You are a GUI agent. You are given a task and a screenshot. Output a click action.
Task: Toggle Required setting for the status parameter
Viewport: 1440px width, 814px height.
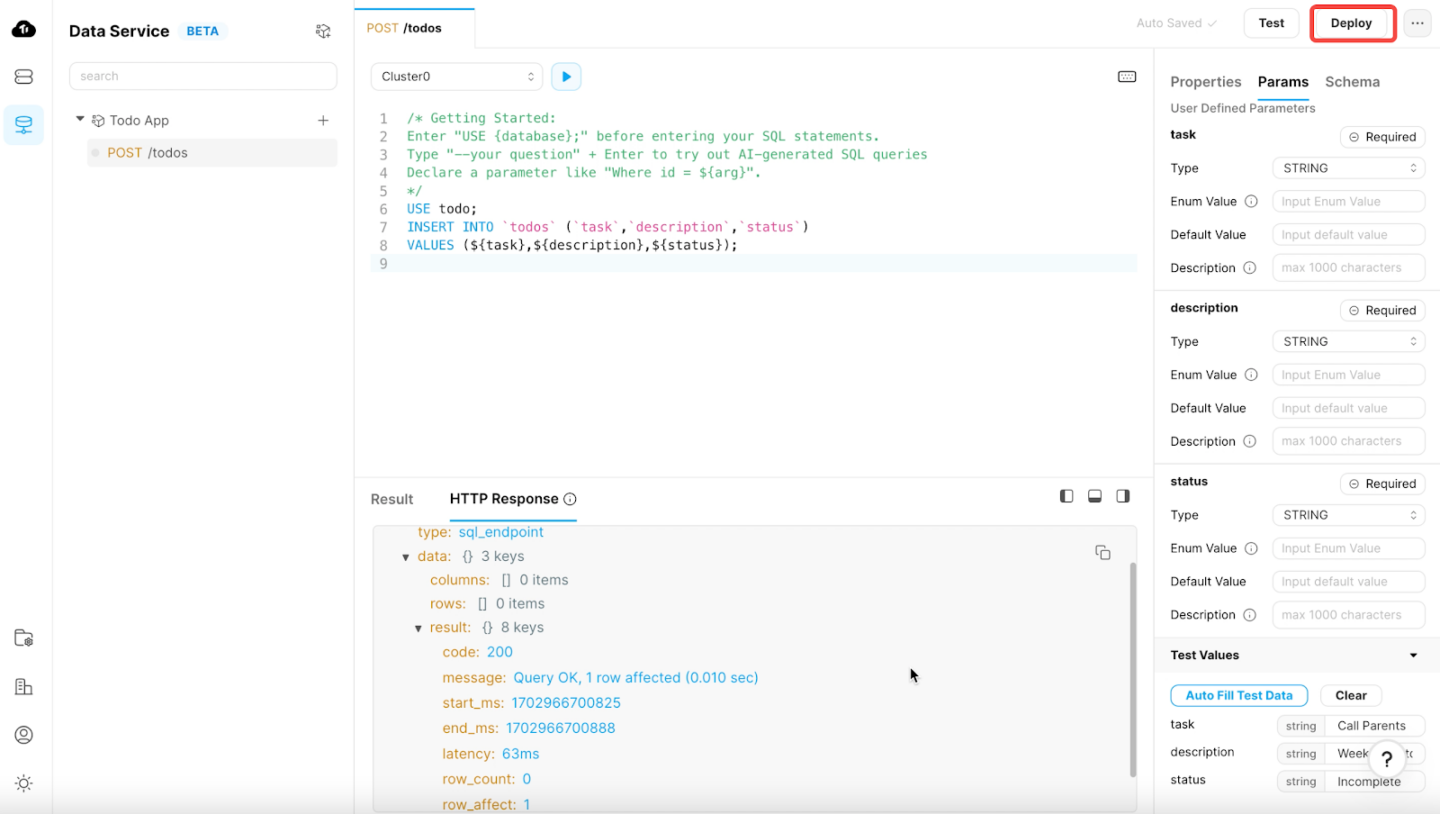click(1382, 483)
